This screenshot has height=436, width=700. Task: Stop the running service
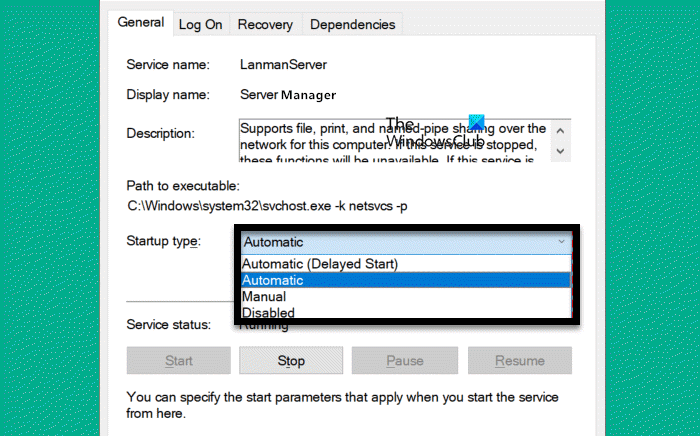pos(290,360)
